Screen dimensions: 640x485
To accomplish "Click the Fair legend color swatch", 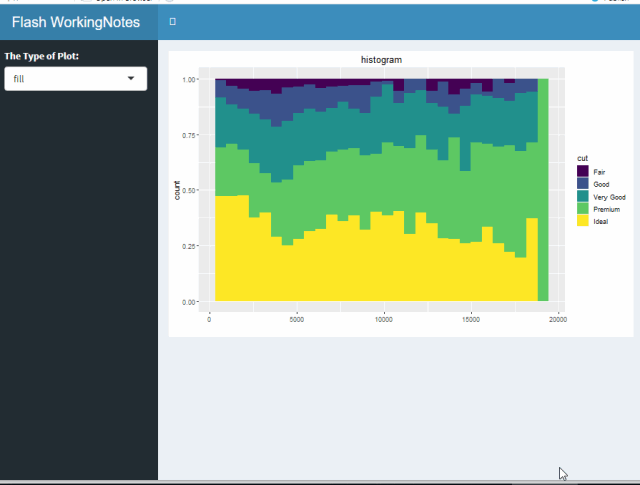I will pos(583,171).
